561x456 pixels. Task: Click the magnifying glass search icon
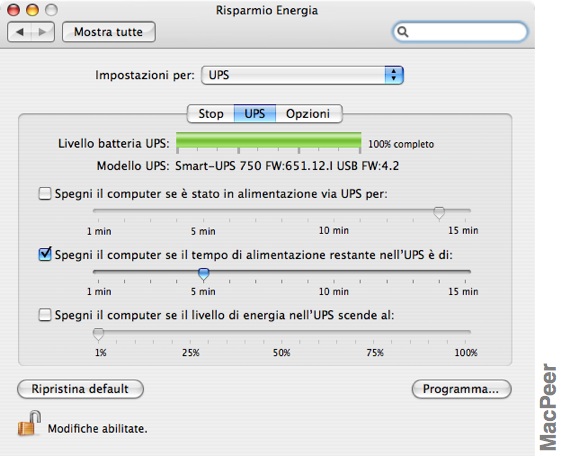[x=403, y=32]
